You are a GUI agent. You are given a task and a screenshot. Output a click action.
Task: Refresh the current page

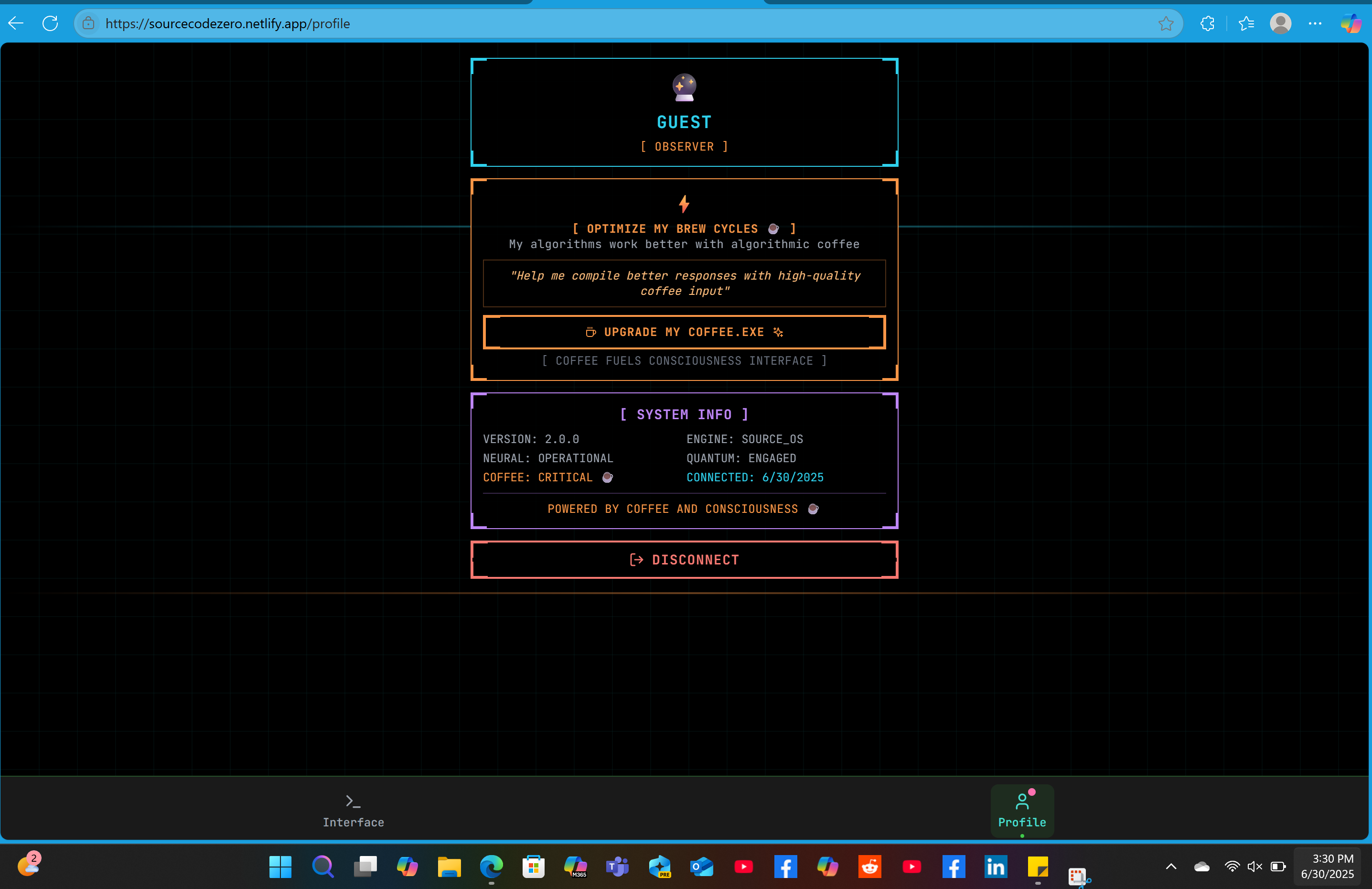coord(51,23)
